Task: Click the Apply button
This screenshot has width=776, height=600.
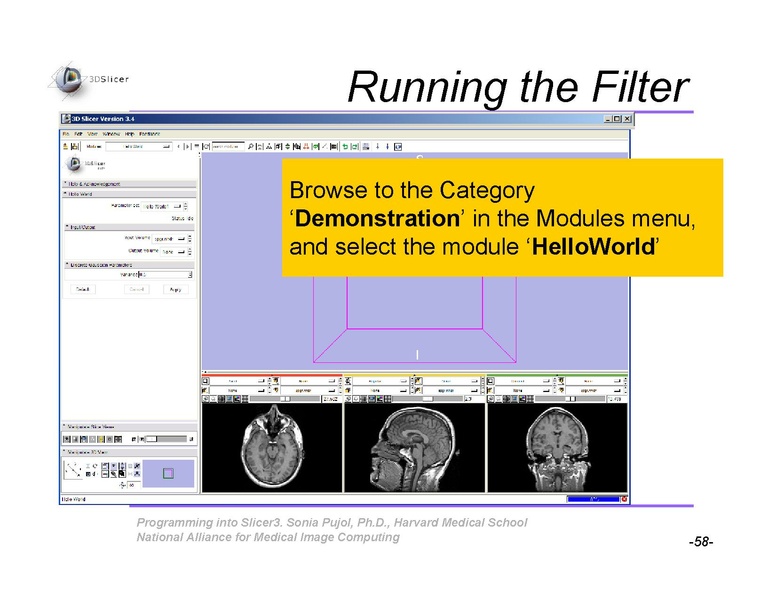Action: click(176, 289)
